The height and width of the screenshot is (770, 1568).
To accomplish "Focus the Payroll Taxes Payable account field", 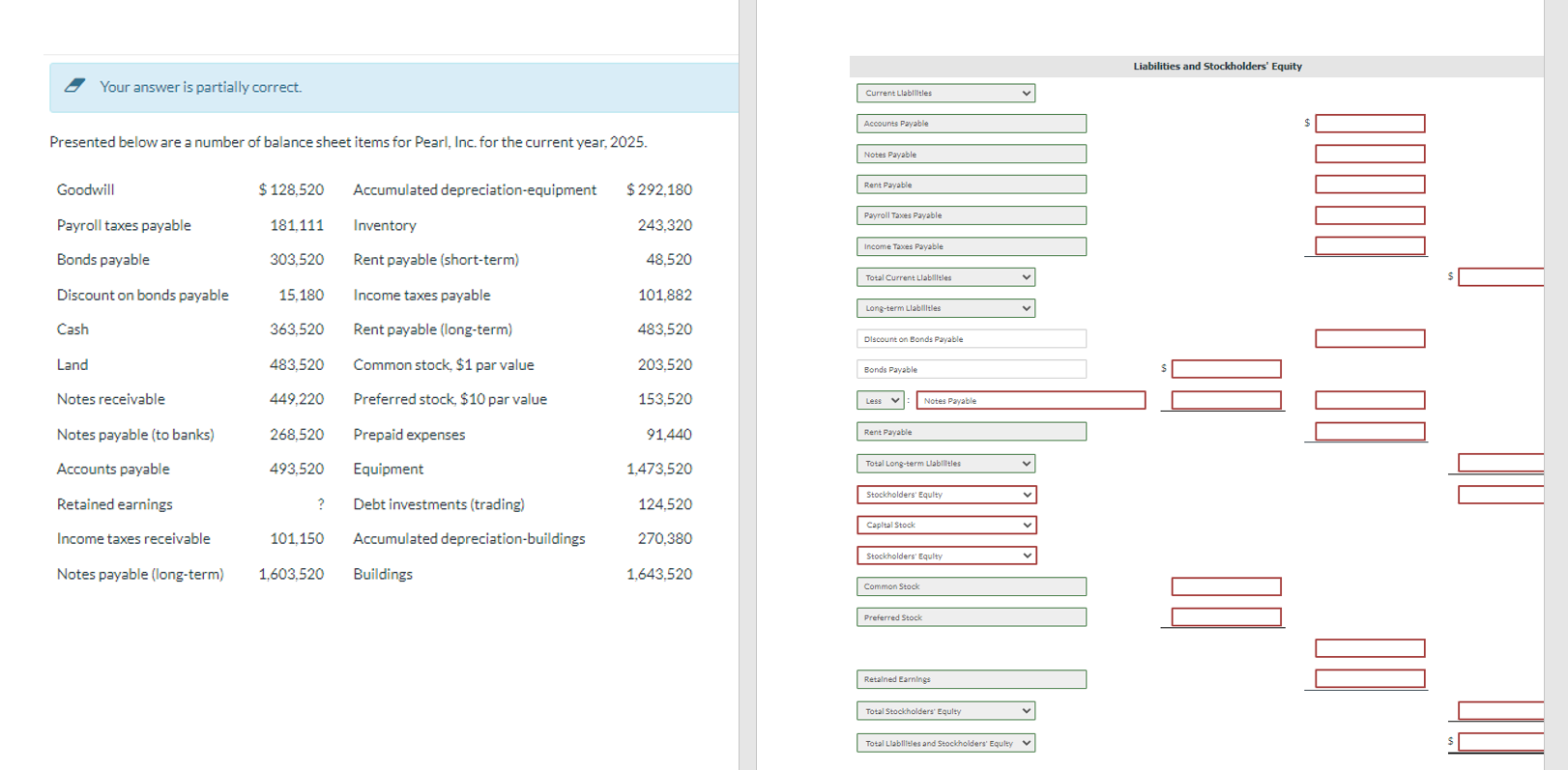I will [x=972, y=215].
